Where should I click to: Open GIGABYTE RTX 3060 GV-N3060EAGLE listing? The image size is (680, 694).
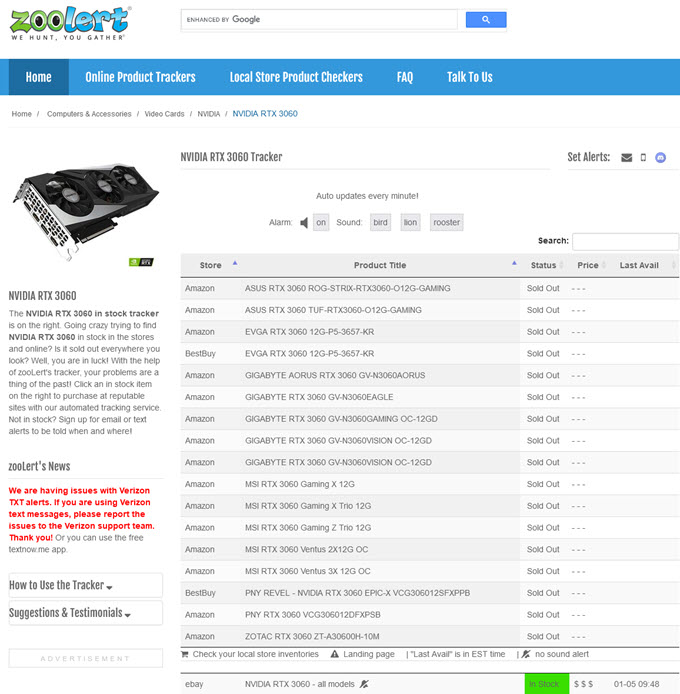pos(319,397)
